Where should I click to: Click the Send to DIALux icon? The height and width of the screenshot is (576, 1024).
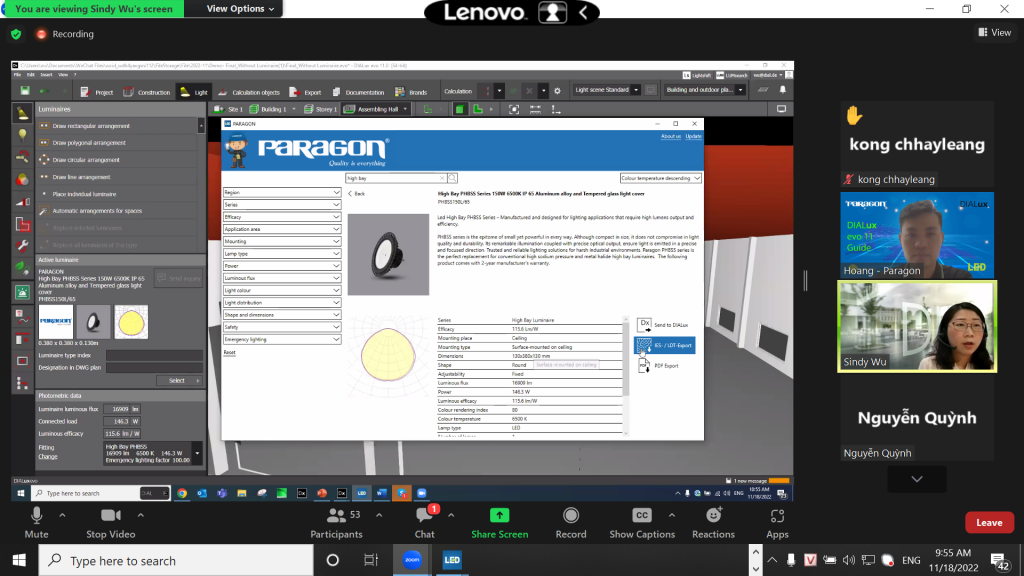645,325
